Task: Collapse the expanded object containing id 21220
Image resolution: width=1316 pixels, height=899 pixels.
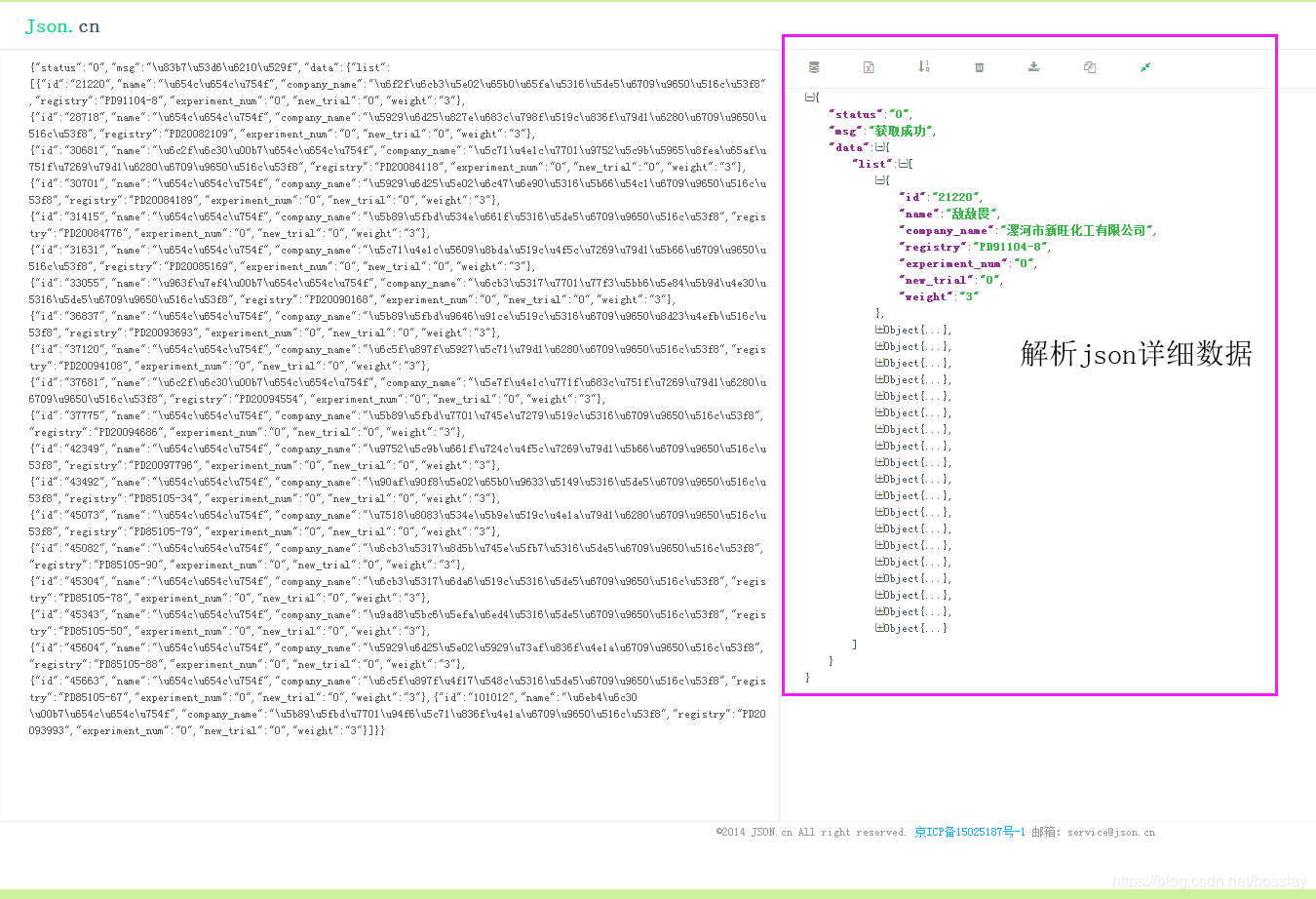Action: coord(879,180)
